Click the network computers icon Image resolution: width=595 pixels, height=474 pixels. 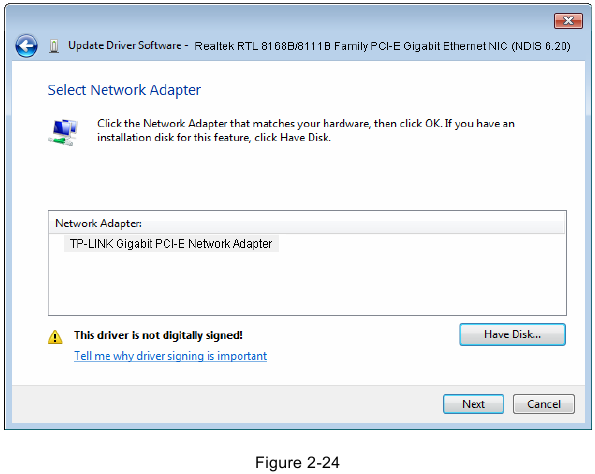(63, 132)
